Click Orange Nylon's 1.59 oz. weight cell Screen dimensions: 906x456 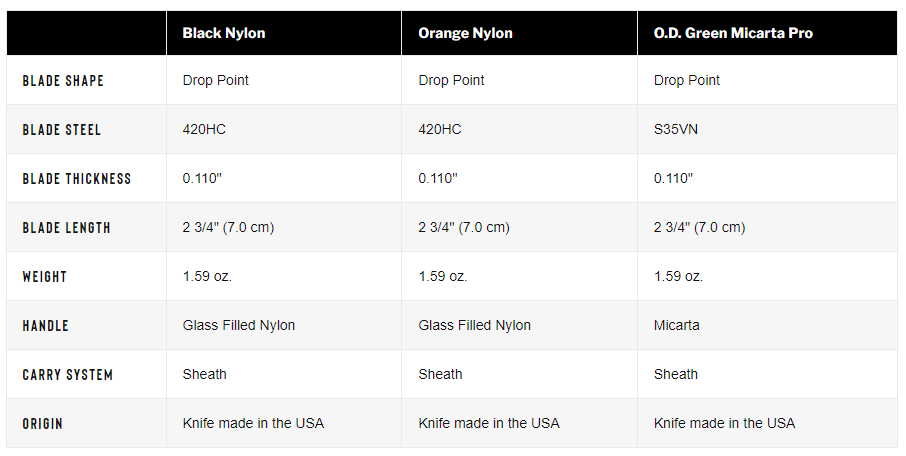tap(443, 276)
